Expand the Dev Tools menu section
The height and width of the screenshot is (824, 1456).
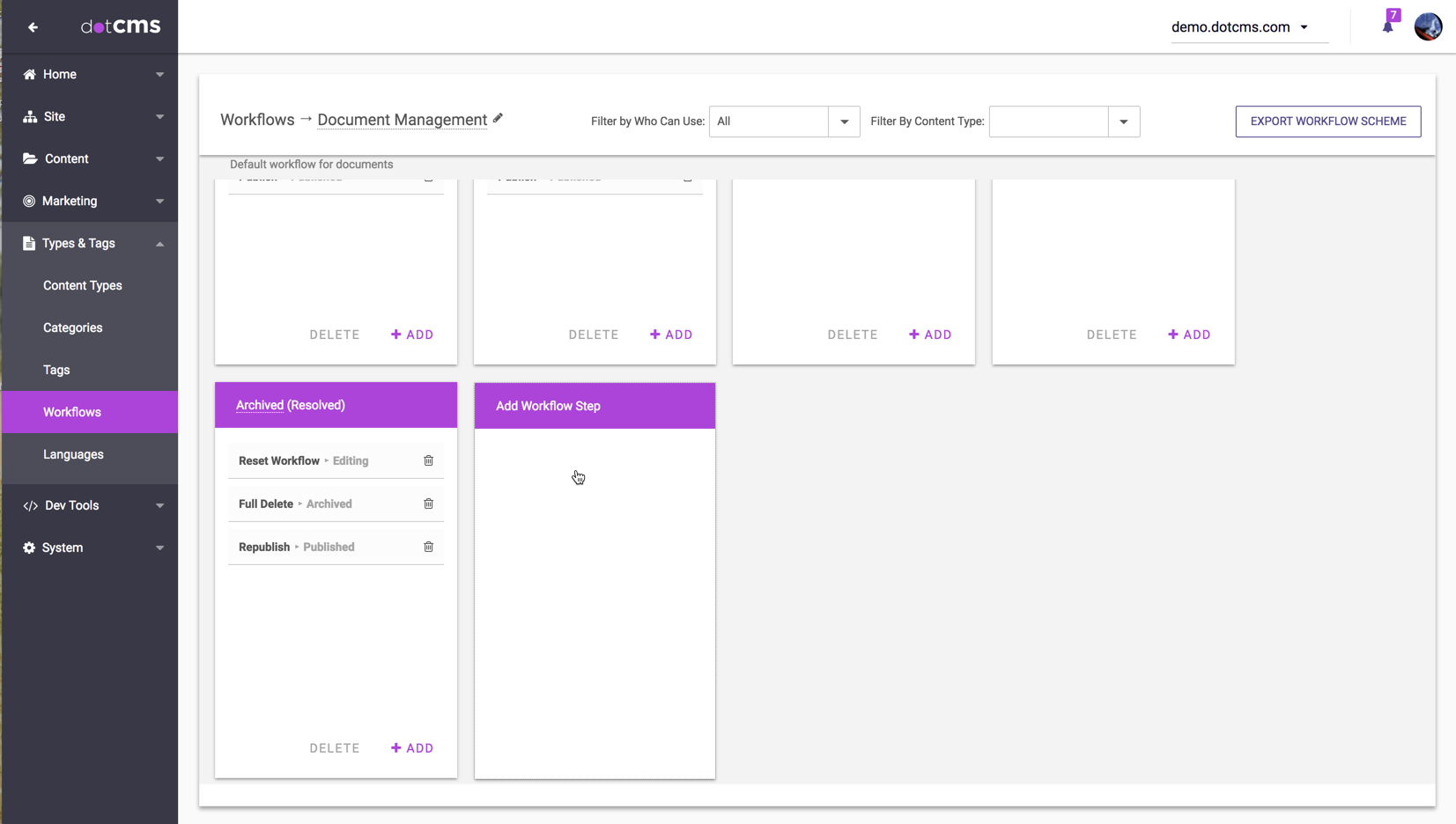159,506
